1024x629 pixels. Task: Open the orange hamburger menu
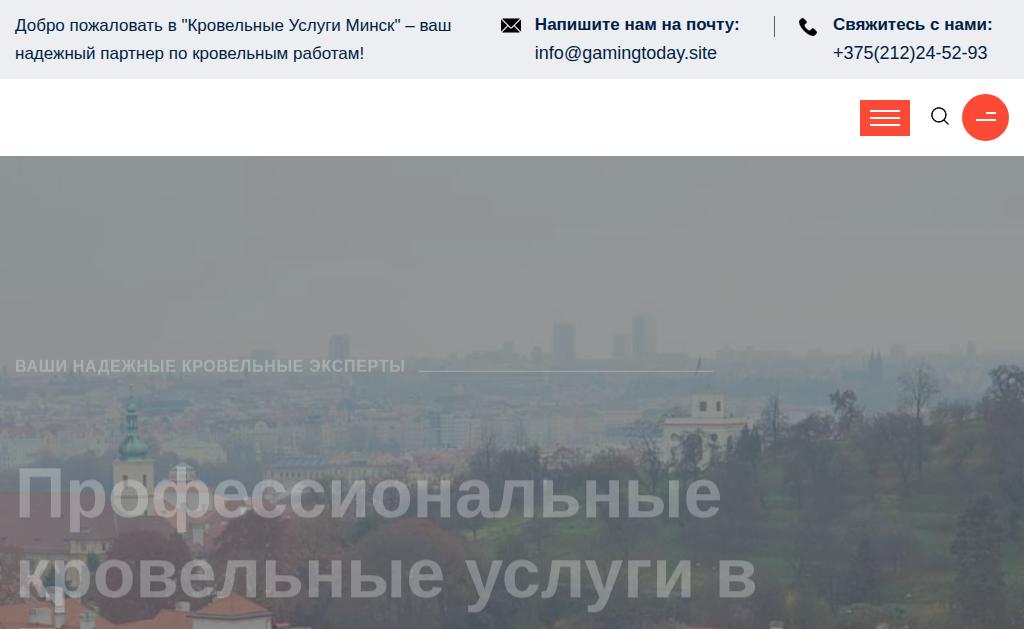884,118
